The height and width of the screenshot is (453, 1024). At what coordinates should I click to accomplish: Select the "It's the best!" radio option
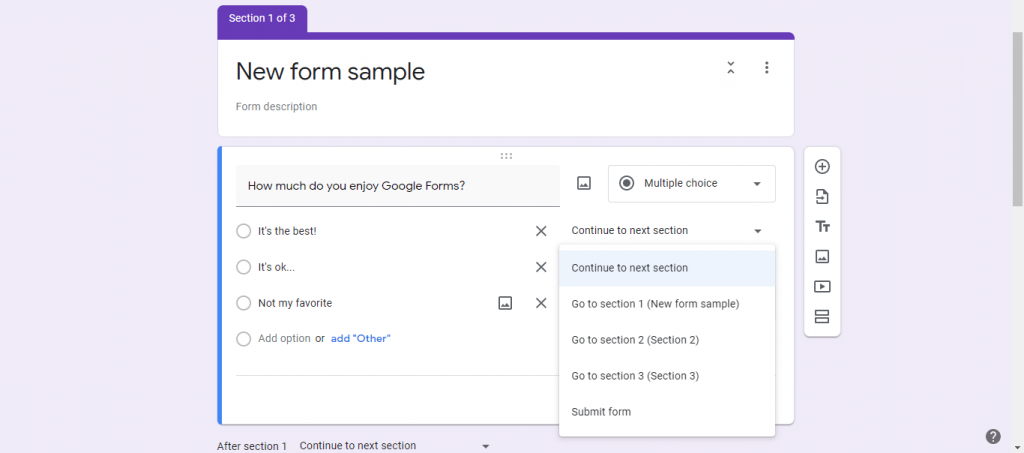tap(244, 231)
